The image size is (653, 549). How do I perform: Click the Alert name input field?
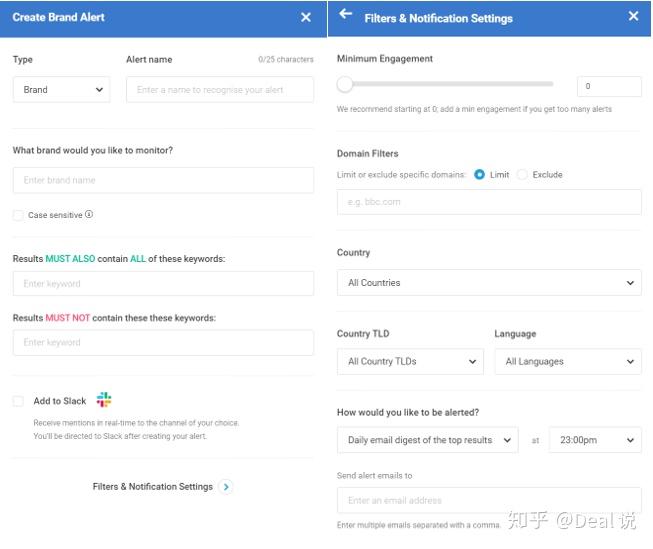[x=219, y=90]
